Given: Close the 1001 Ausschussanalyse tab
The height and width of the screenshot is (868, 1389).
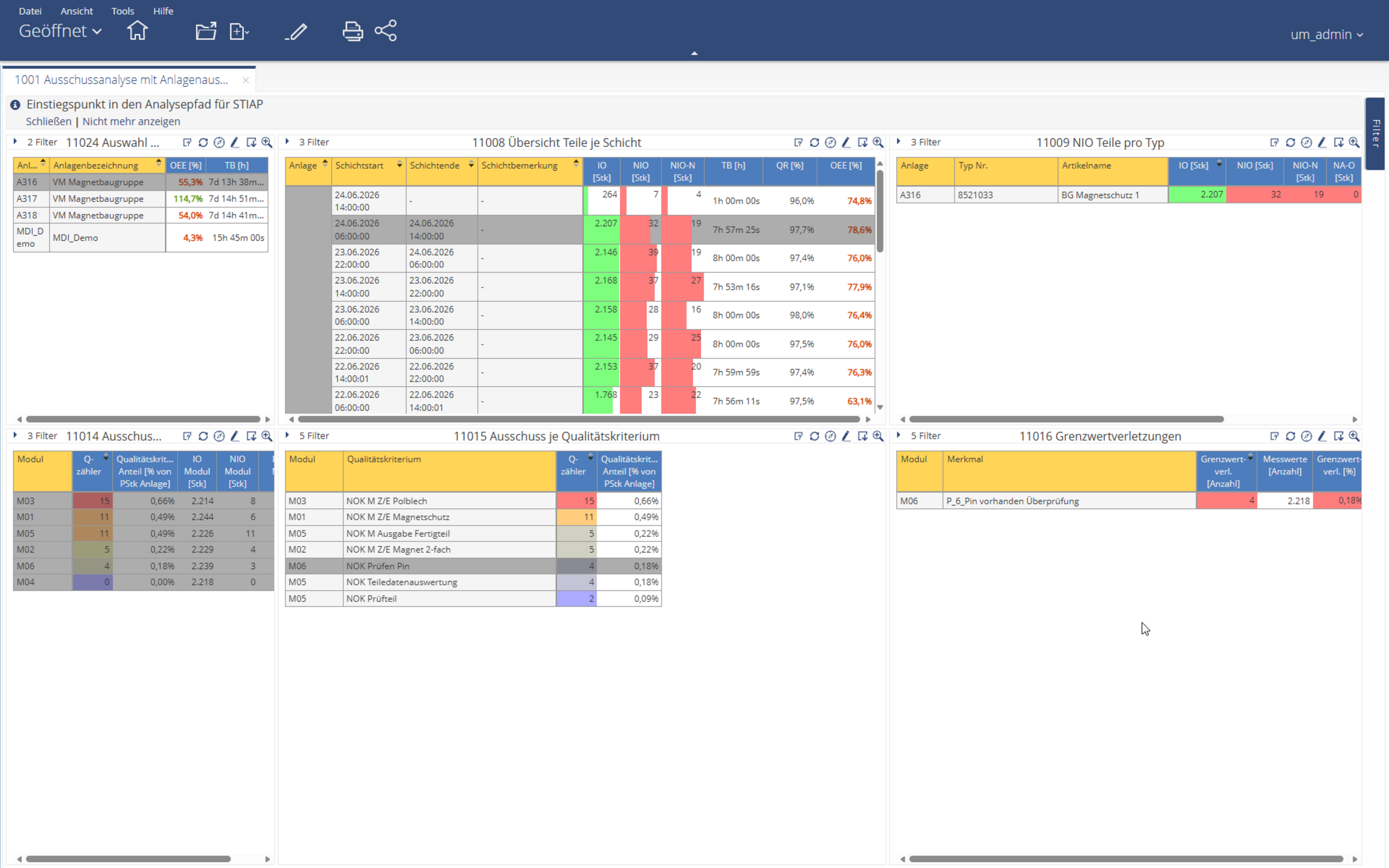Looking at the screenshot, I should 246,80.
